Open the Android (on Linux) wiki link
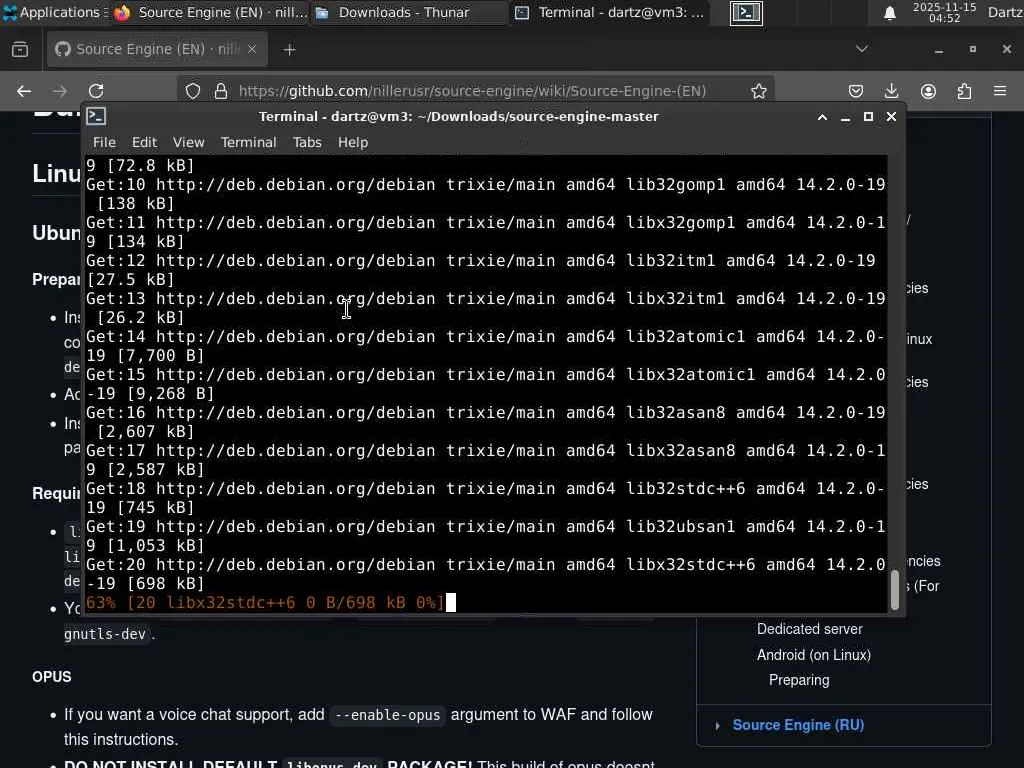 (814, 654)
